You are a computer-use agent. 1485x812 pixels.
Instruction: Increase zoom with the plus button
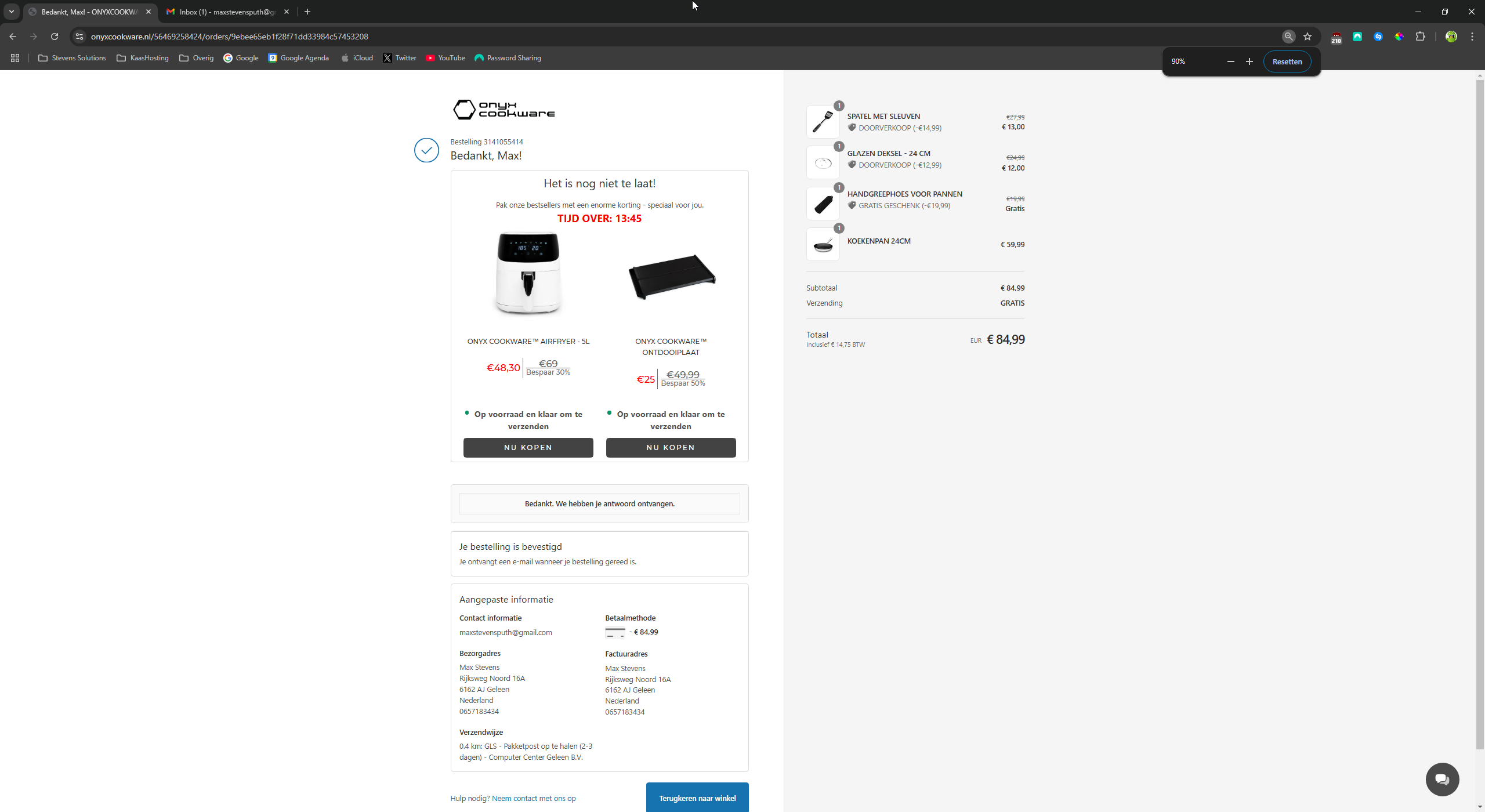pos(1249,61)
